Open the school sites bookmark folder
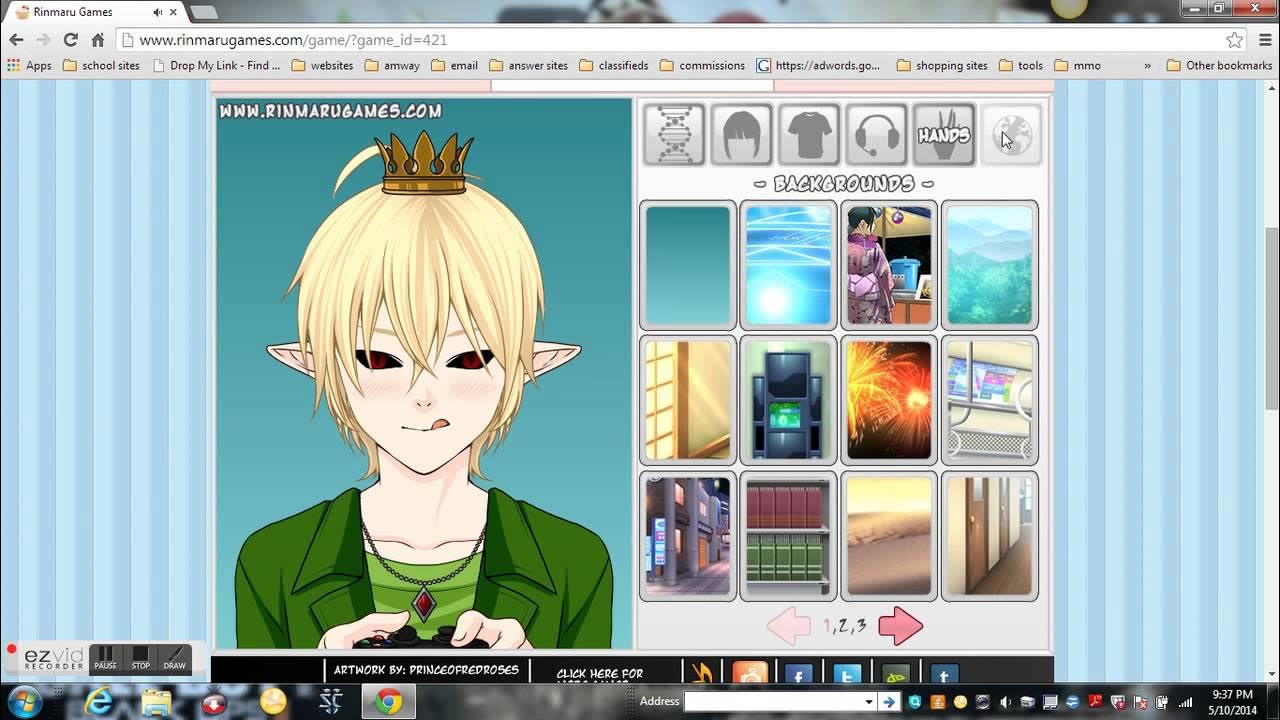This screenshot has height=720, width=1280. [101, 65]
